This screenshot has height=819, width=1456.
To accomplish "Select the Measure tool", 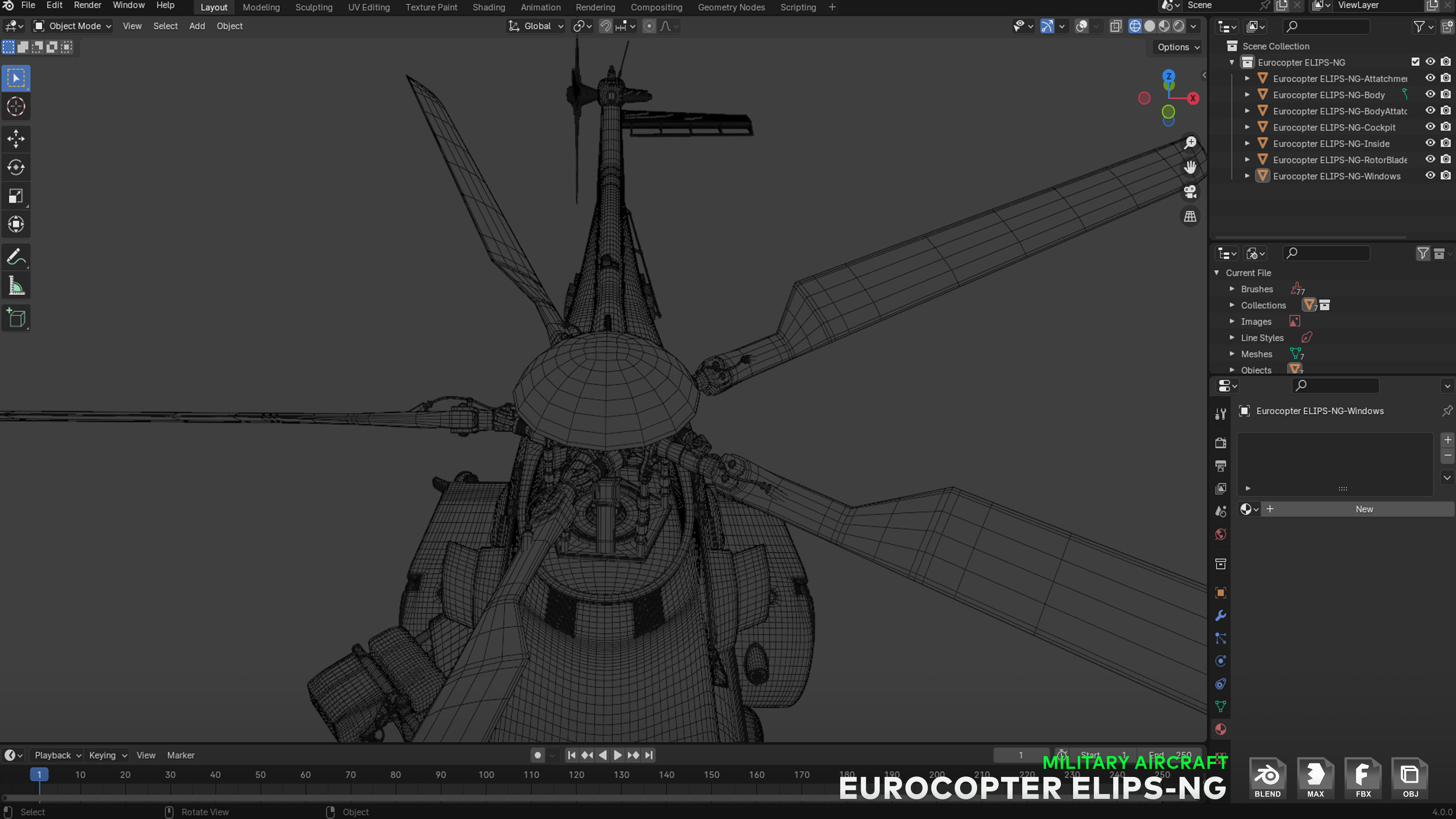I will coord(16,286).
